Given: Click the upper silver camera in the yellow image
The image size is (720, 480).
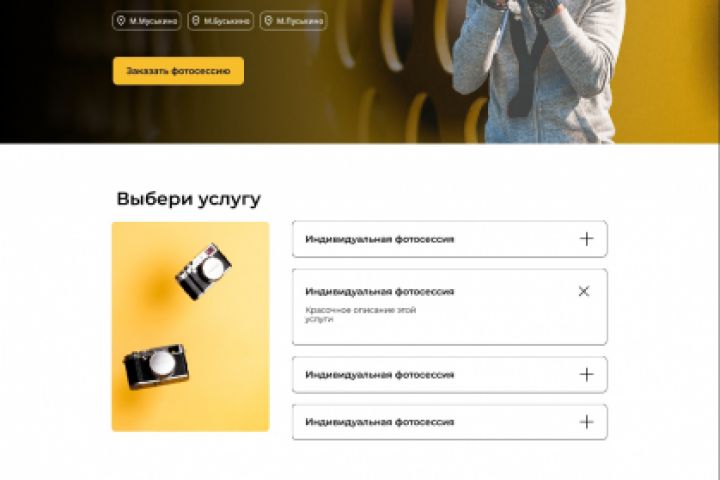Looking at the screenshot, I should tap(203, 271).
